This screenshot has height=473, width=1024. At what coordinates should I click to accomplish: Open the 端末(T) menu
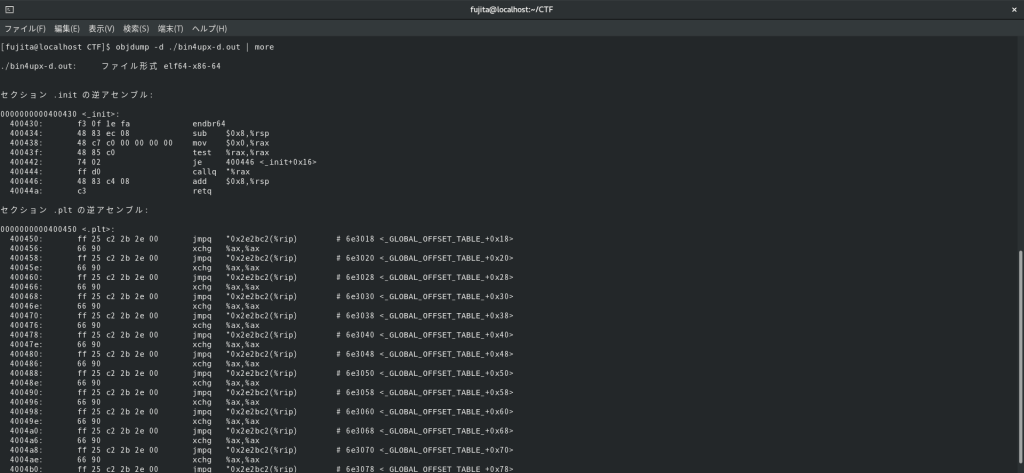(x=169, y=28)
